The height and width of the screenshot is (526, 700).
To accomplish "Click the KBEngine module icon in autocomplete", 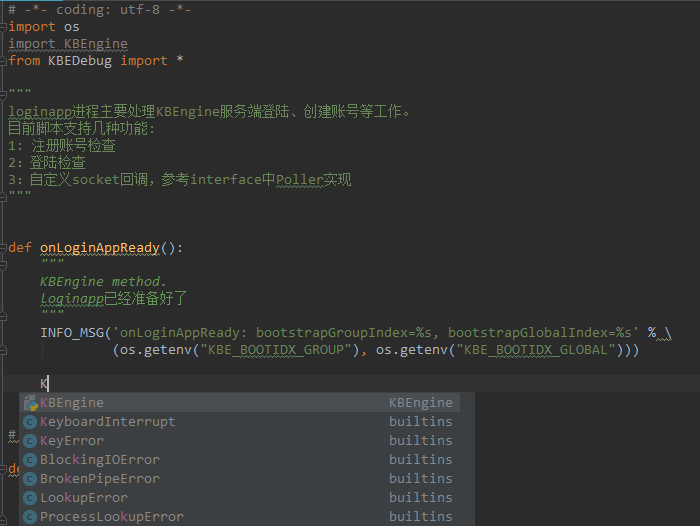I will coord(30,403).
